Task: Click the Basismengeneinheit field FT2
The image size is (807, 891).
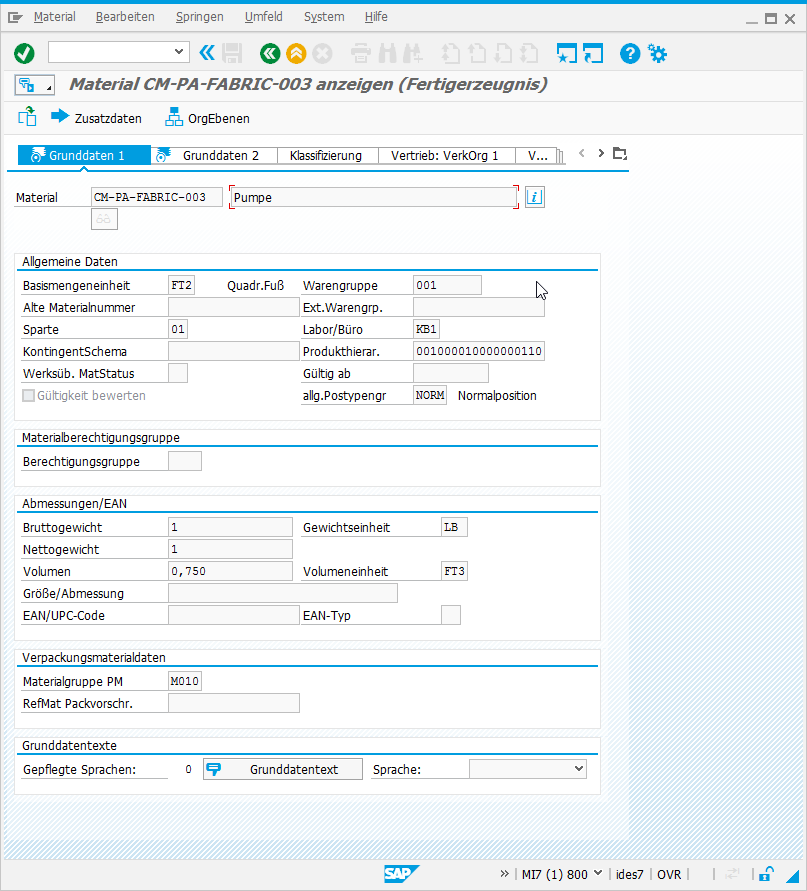Action: pos(181,285)
